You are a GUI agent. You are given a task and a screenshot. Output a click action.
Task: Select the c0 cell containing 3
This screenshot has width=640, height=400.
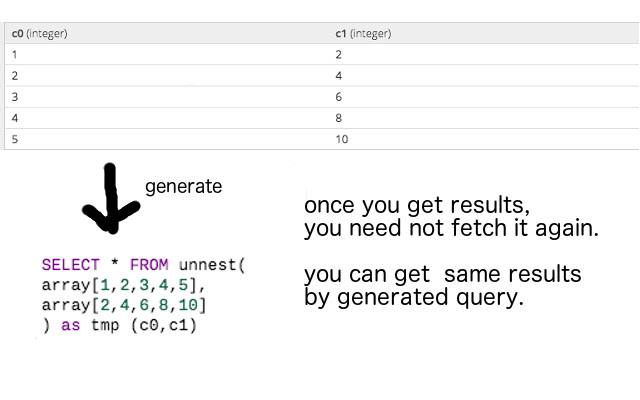[x=14, y=96]
